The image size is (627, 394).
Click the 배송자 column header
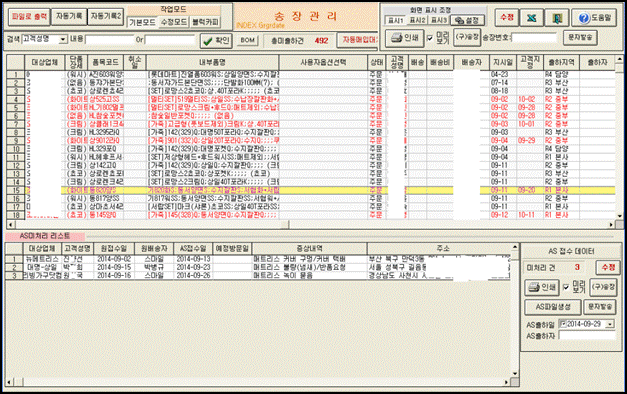pyautogui.click(x=471, y=62)
